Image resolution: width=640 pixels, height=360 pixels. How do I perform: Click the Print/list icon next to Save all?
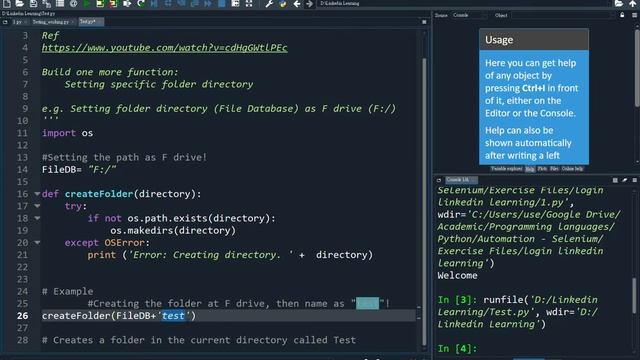point(60,3)
